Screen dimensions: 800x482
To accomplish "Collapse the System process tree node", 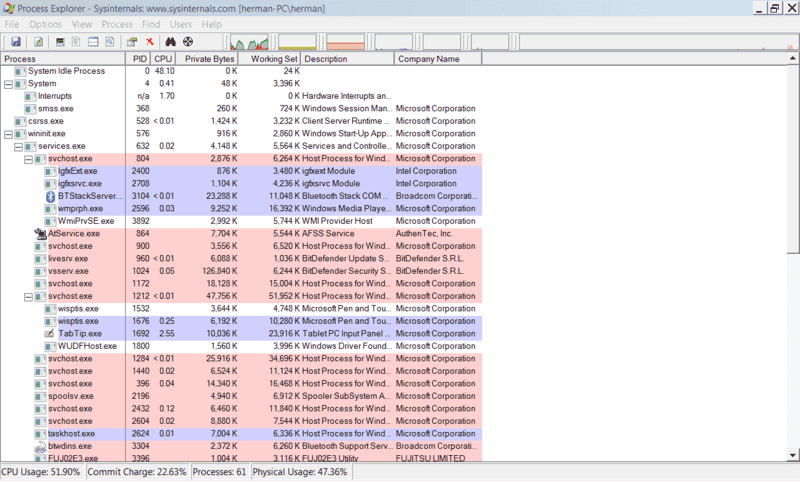I will click(x=8, y=84).
